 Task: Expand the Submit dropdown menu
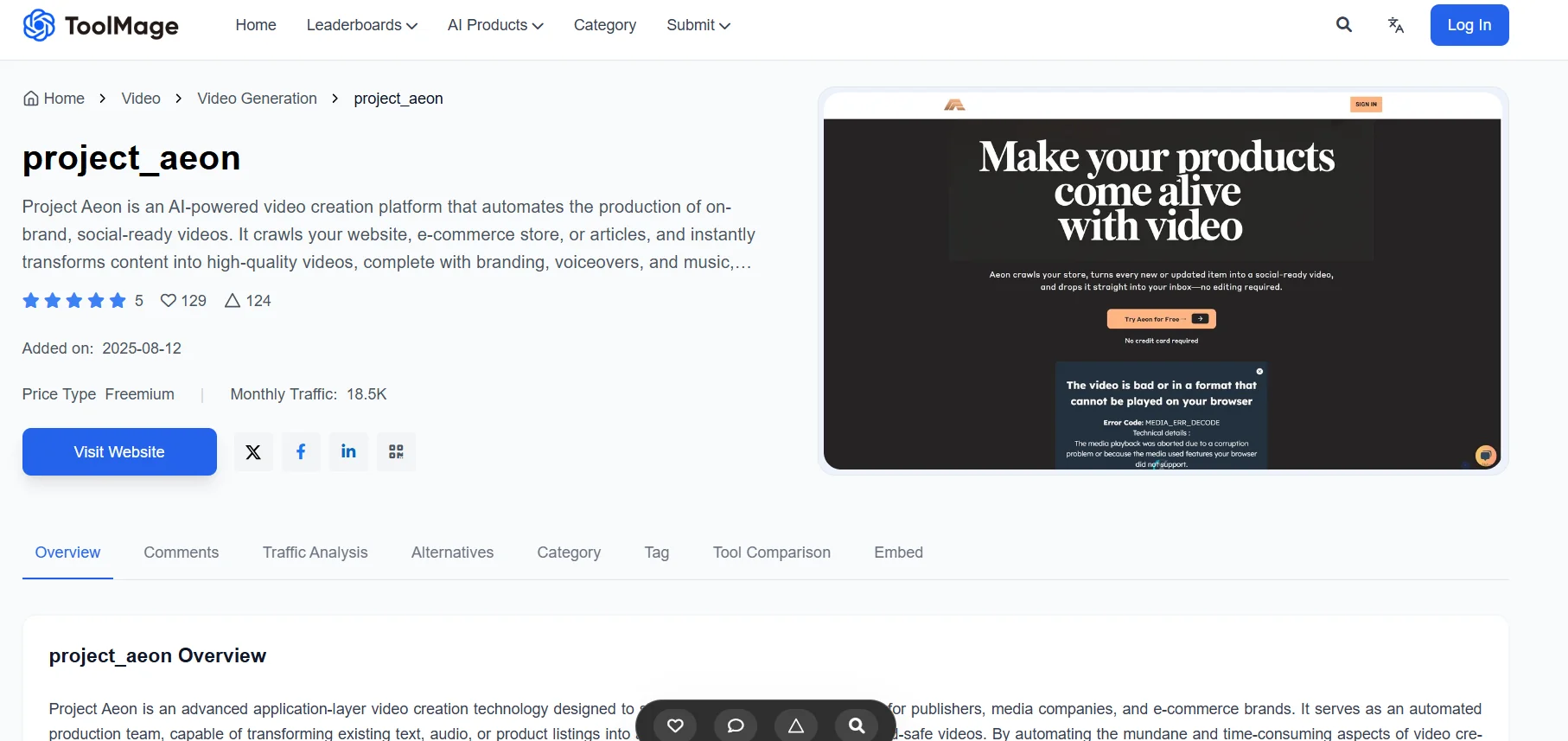698,25
